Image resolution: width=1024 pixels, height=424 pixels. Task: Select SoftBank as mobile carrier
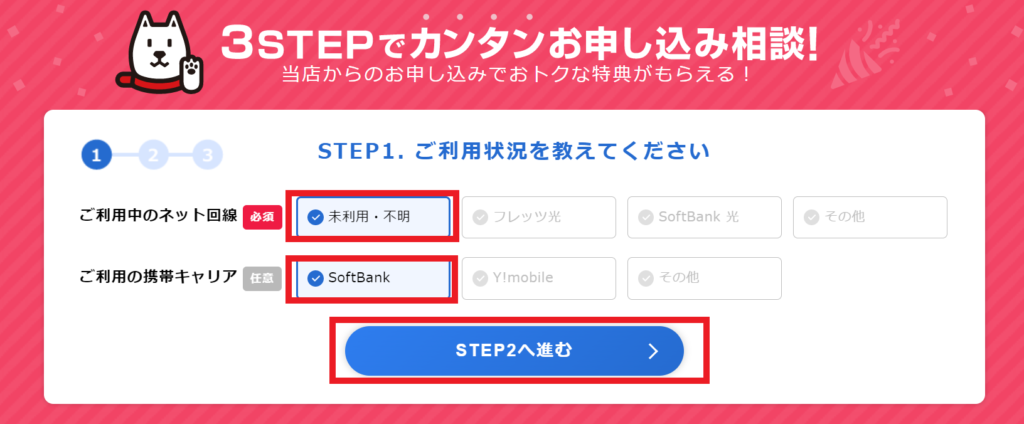[373, 278]
